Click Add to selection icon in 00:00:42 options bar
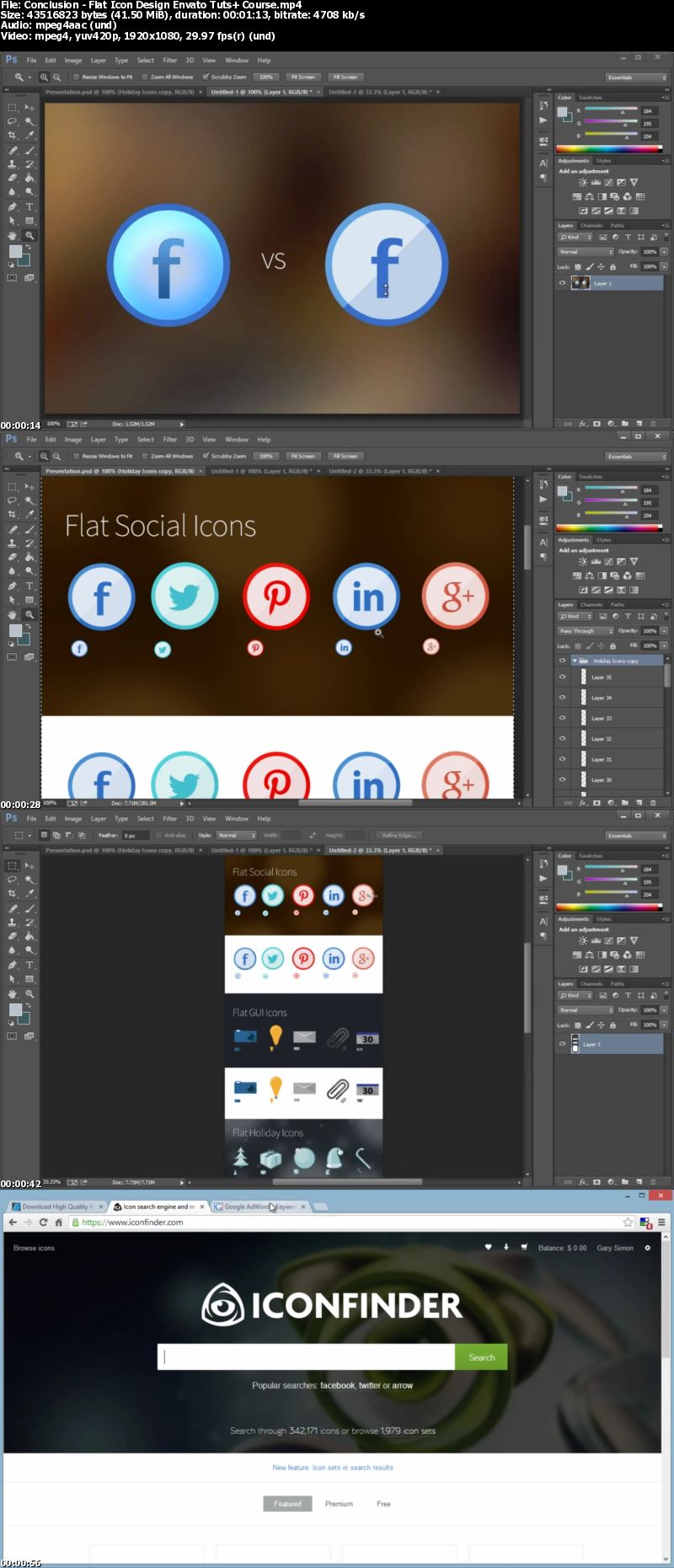674x1568 pixels. 56,835
